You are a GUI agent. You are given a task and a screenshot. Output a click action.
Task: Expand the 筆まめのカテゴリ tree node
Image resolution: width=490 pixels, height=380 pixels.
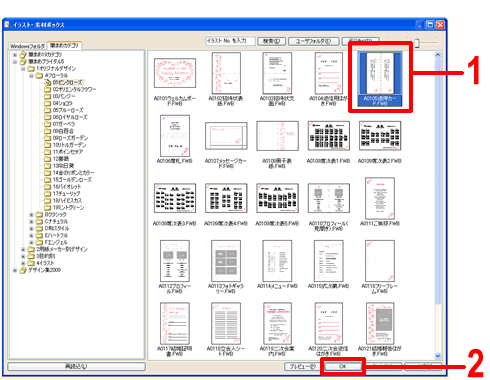pyautogui.click(x=15, y=55)
